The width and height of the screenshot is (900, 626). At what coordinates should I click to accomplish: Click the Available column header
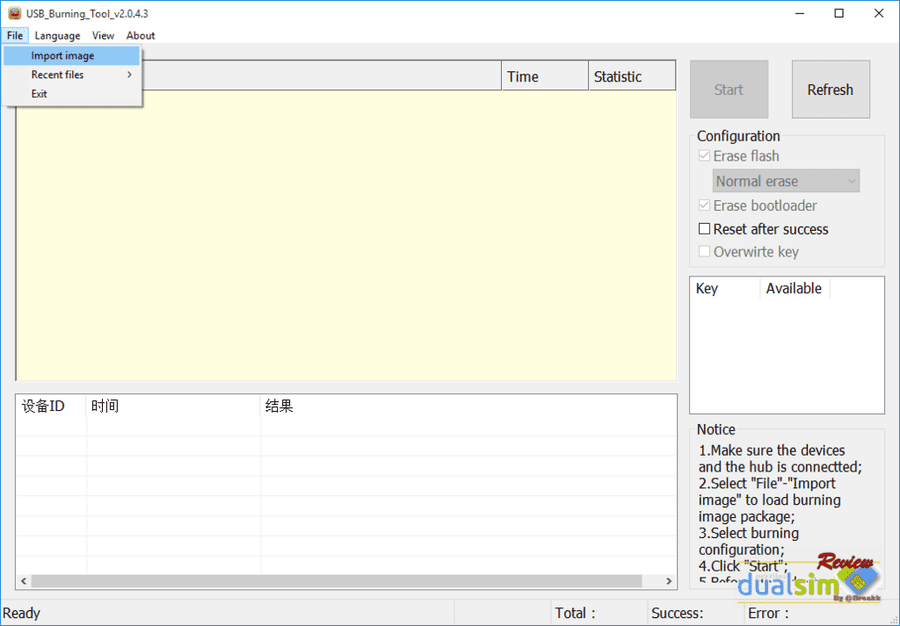pyautogui.click(x=794, y=289)
